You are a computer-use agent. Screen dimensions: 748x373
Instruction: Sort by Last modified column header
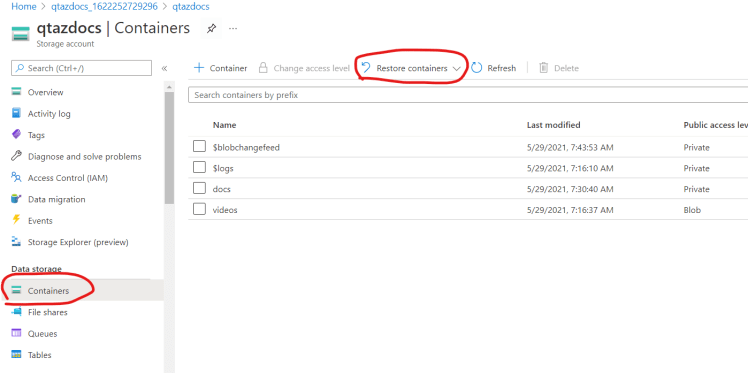(553, 125)
